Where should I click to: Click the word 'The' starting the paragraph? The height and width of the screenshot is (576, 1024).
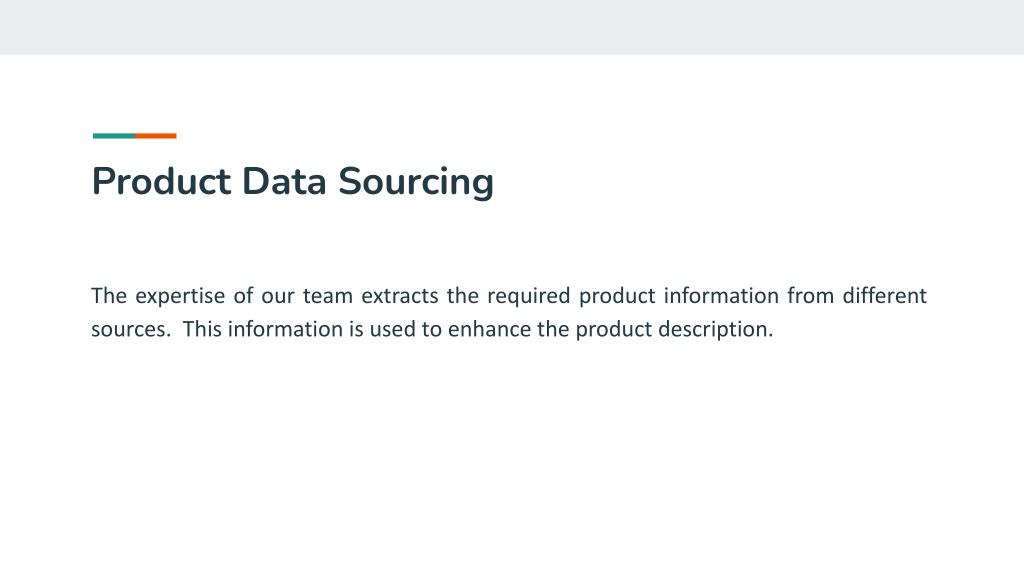pos(109,296)
